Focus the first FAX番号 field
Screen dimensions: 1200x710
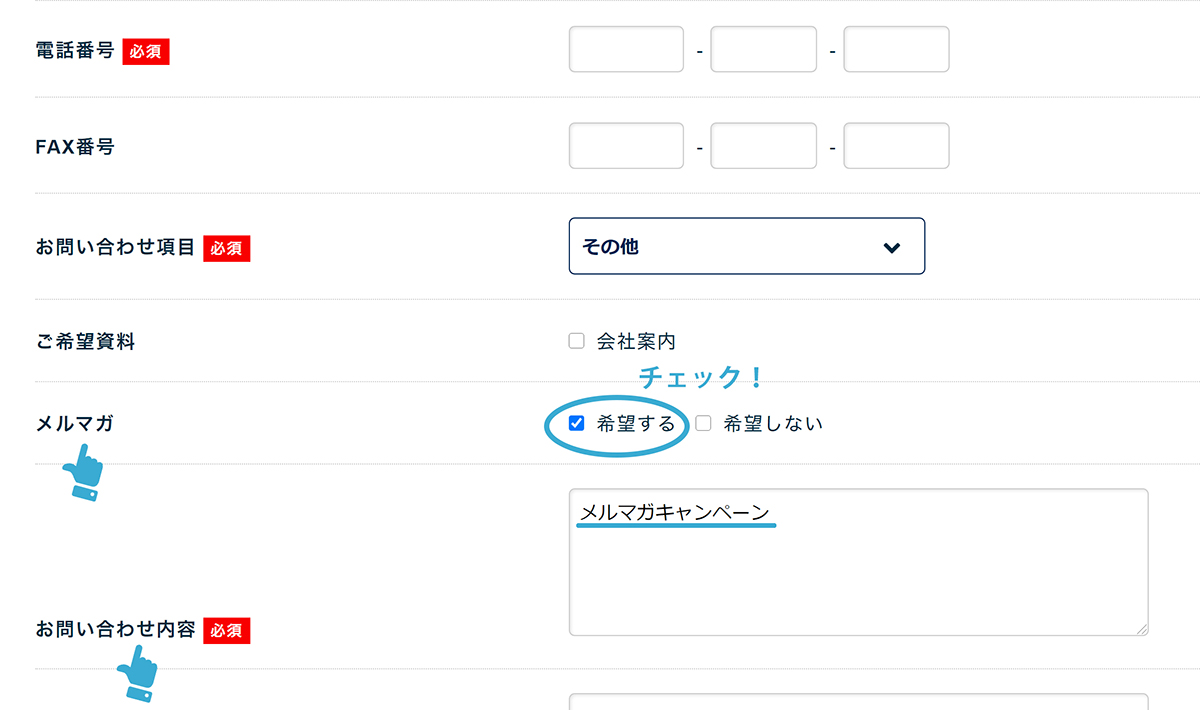tap(626, 146)
